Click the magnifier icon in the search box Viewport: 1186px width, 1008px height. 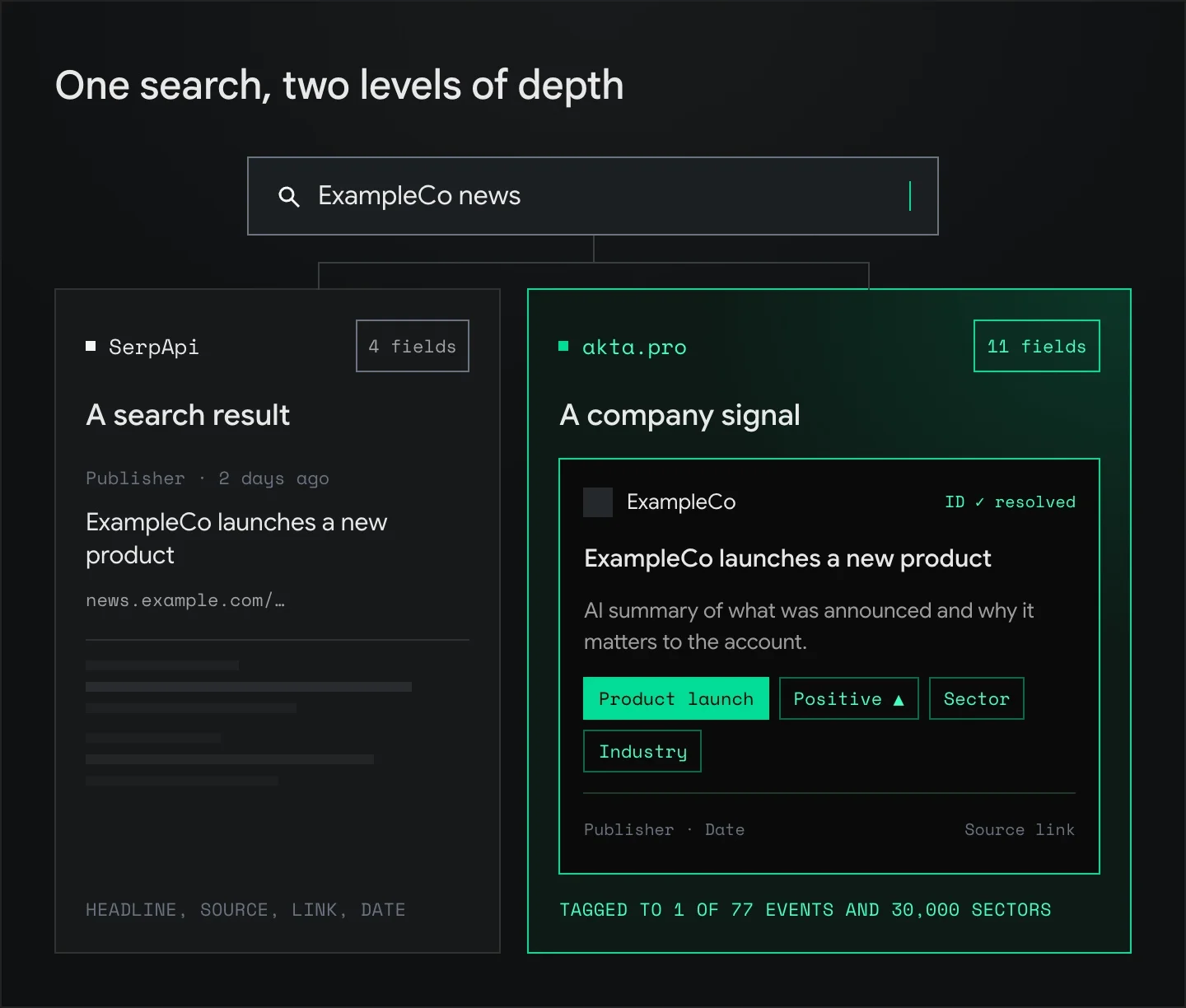click(288, 197)
